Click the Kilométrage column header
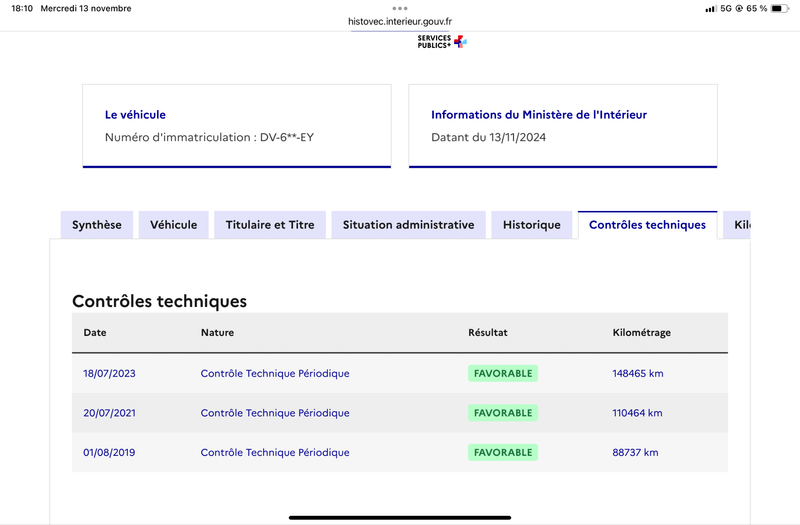Screen dimensions: 800x525 point(641,333)
